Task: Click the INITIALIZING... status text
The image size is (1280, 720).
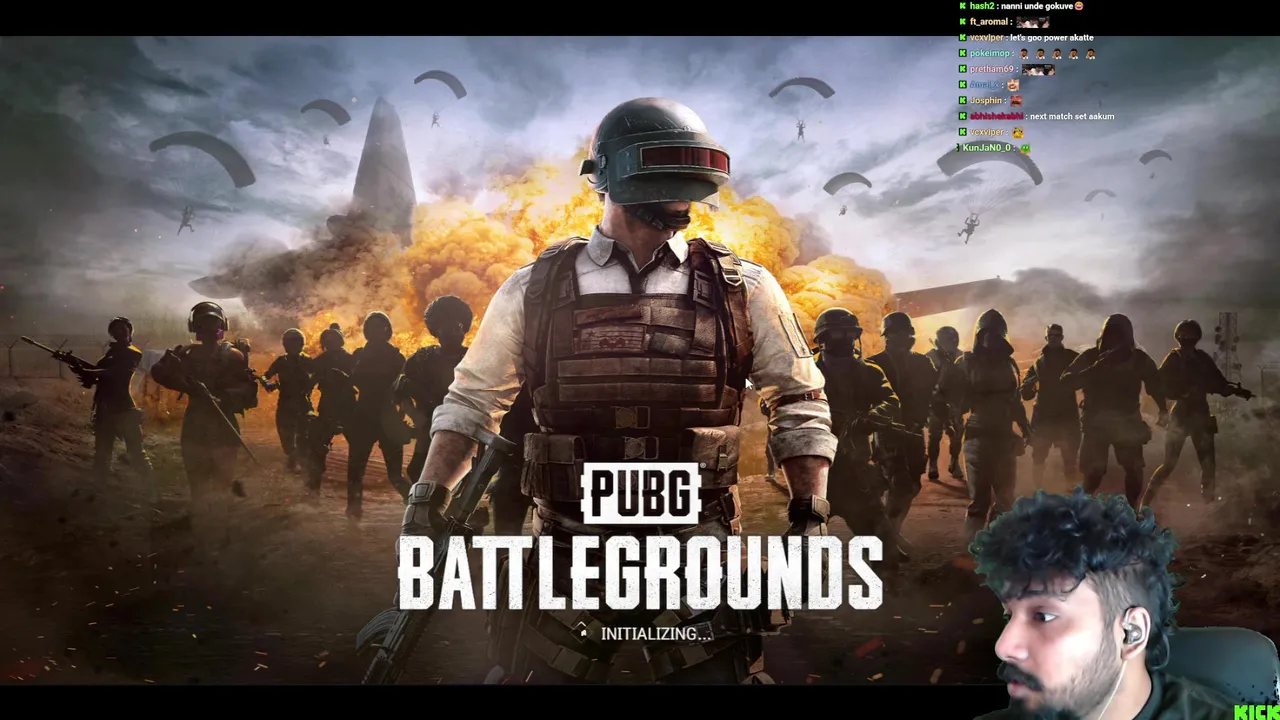Action: (656, 633)
